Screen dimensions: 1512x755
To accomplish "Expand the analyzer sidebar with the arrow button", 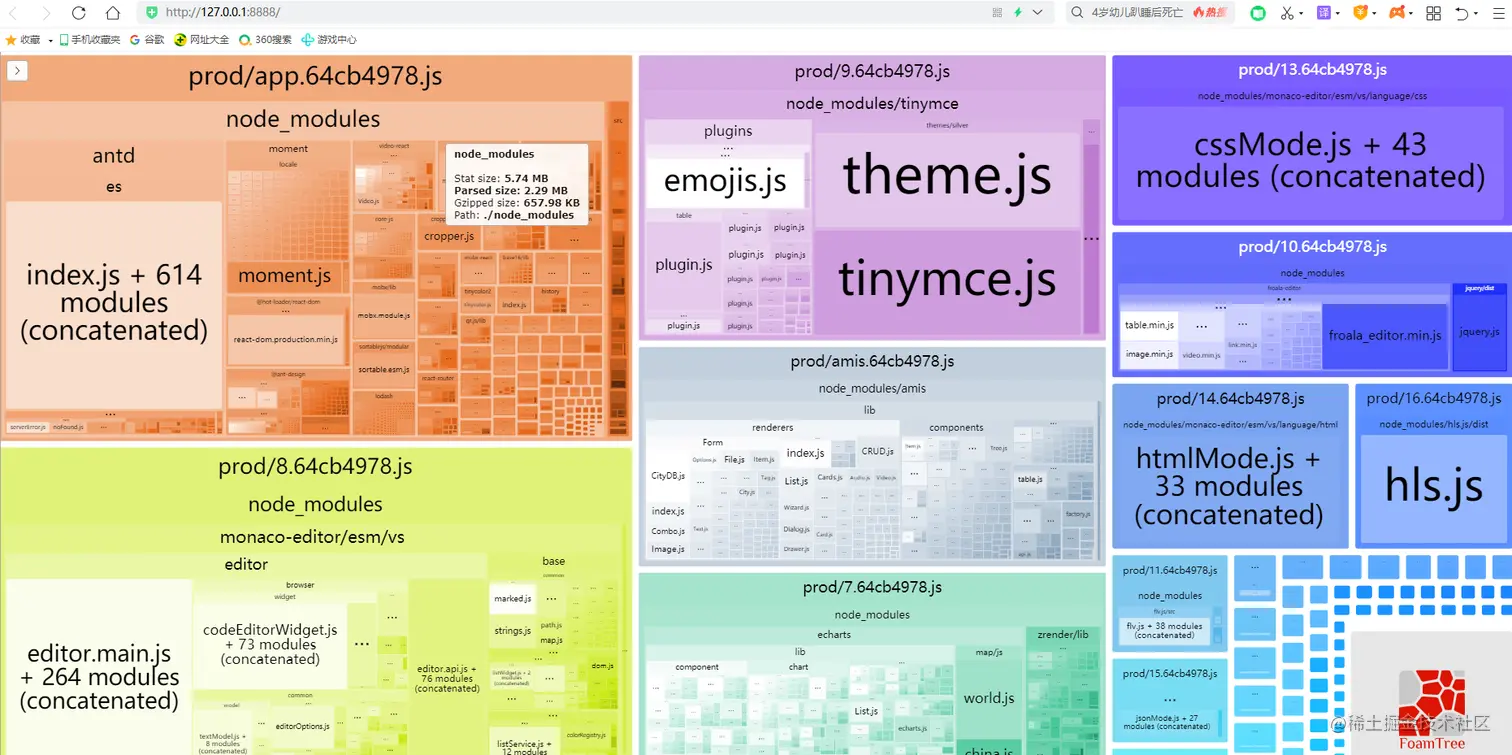I will (17, 71).
